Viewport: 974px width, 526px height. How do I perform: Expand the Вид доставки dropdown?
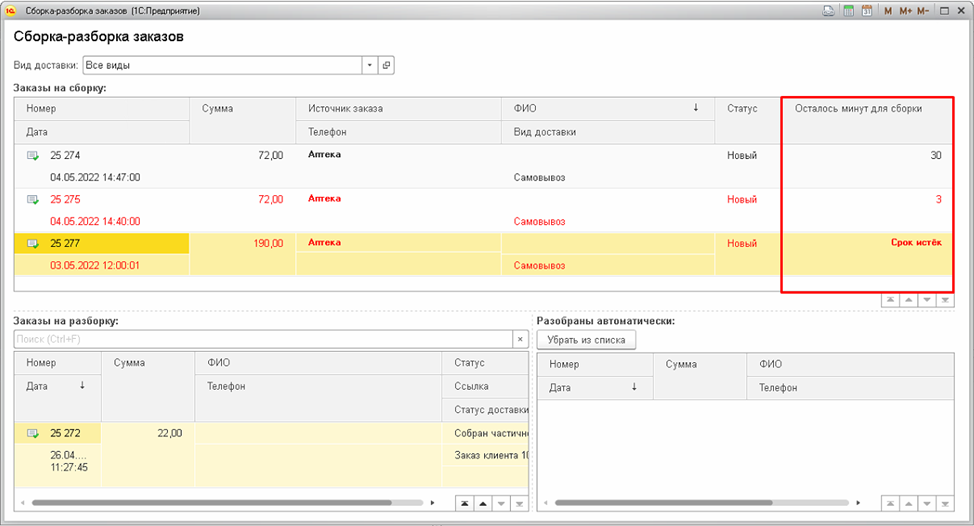[369, 65]
